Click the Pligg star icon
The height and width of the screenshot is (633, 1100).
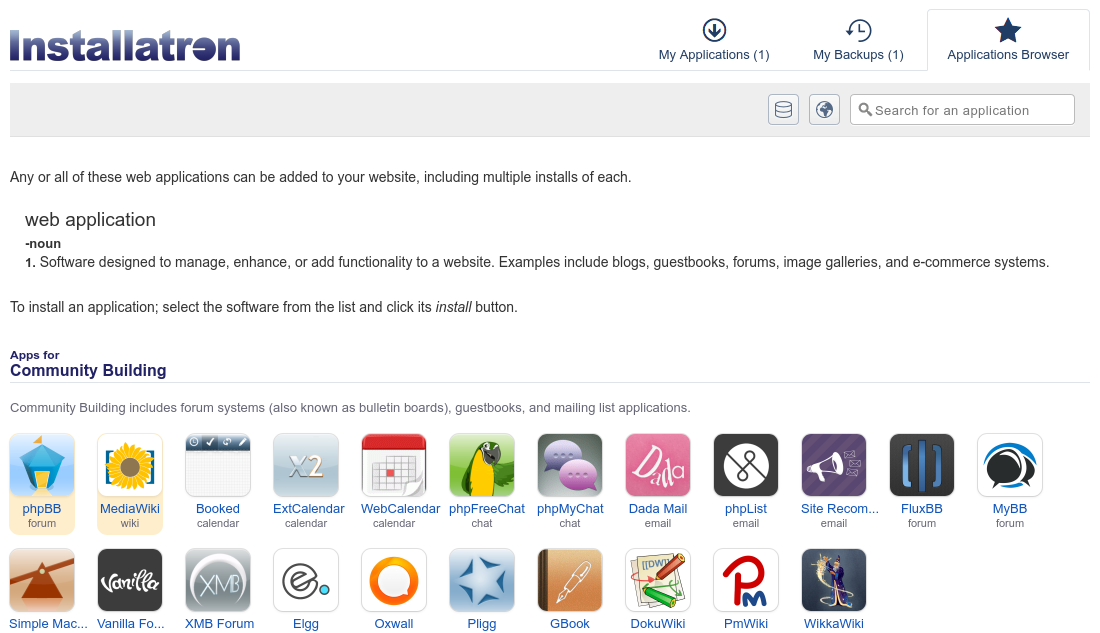(x=482, y=580)
